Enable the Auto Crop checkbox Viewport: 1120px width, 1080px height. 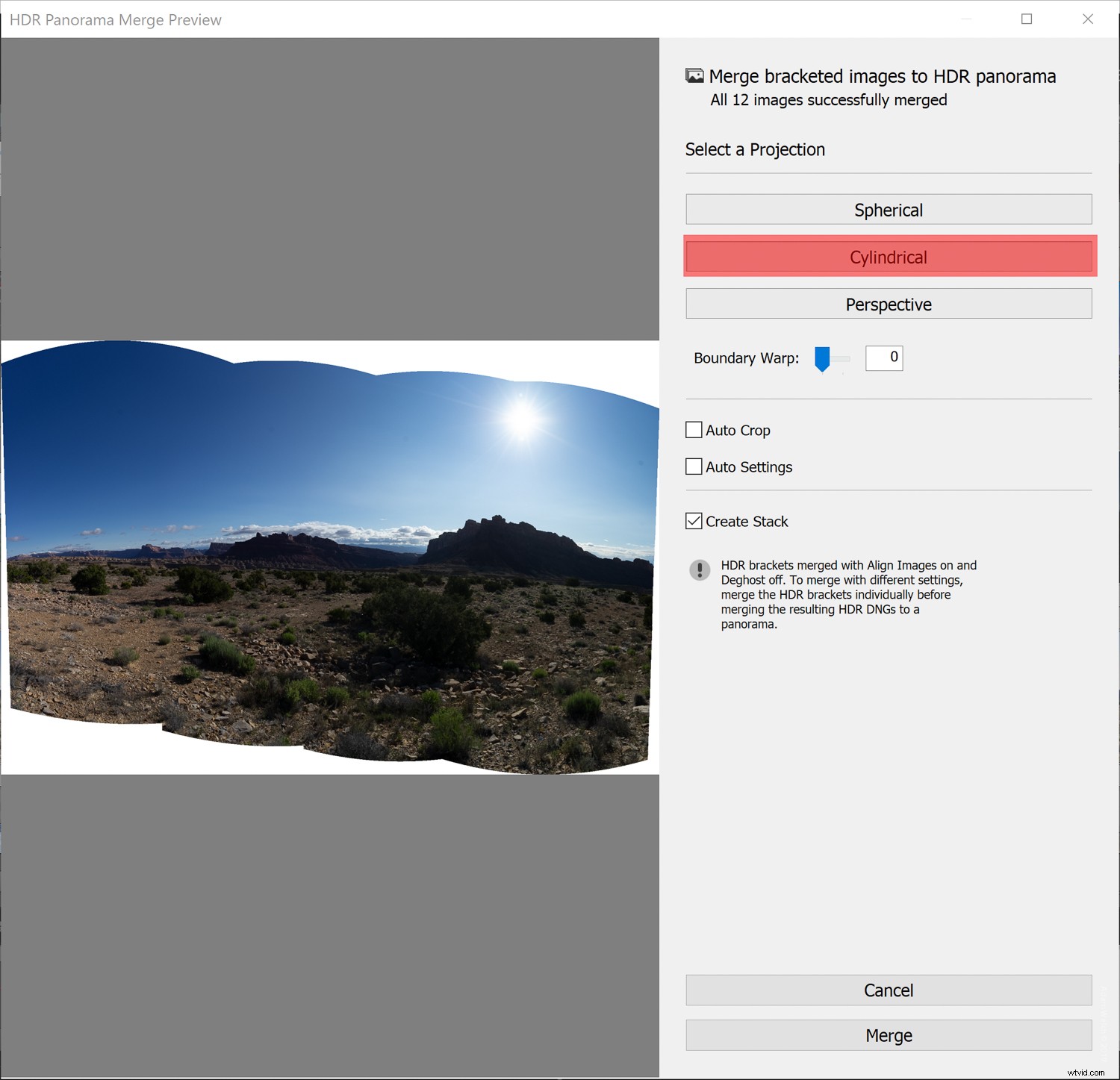point(694,430)
